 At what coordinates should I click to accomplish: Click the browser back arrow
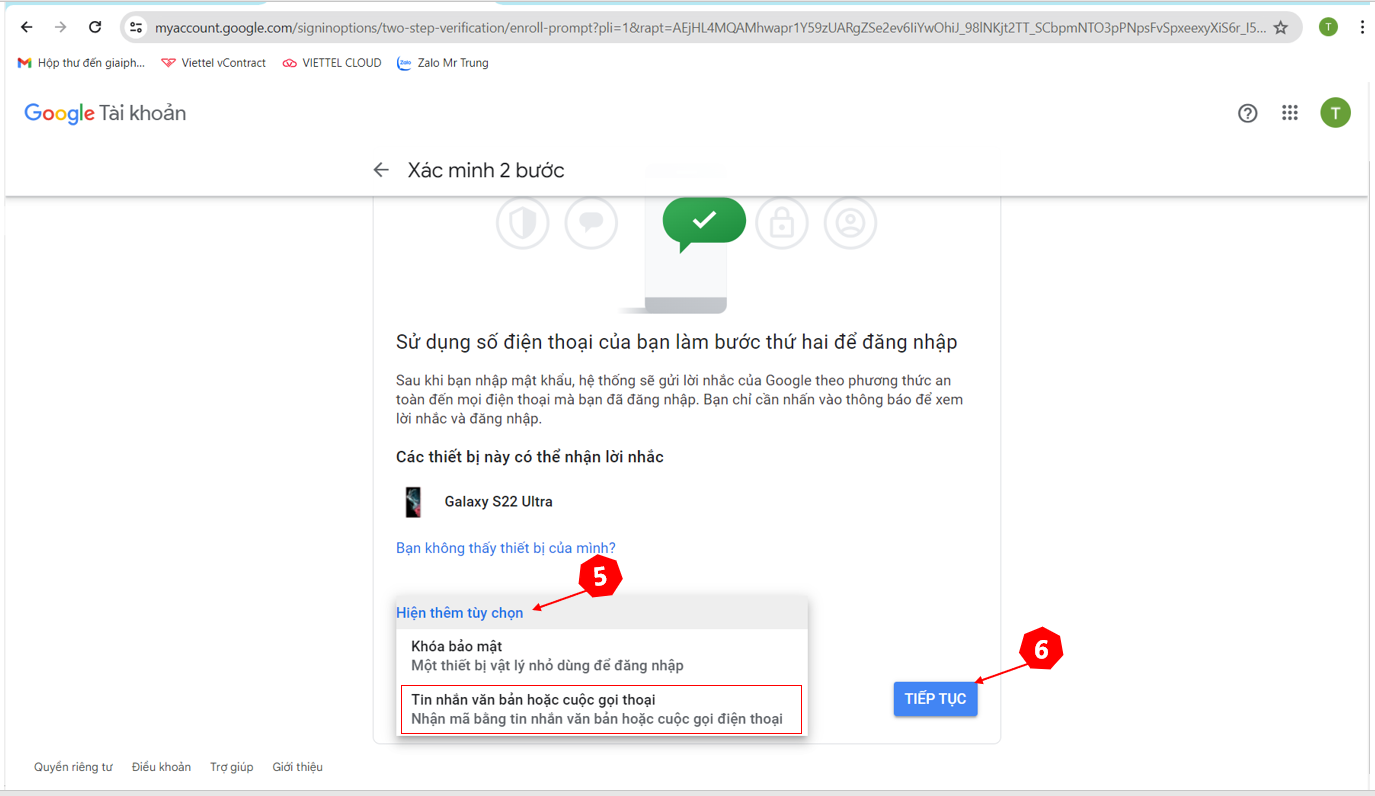[26, 26]
